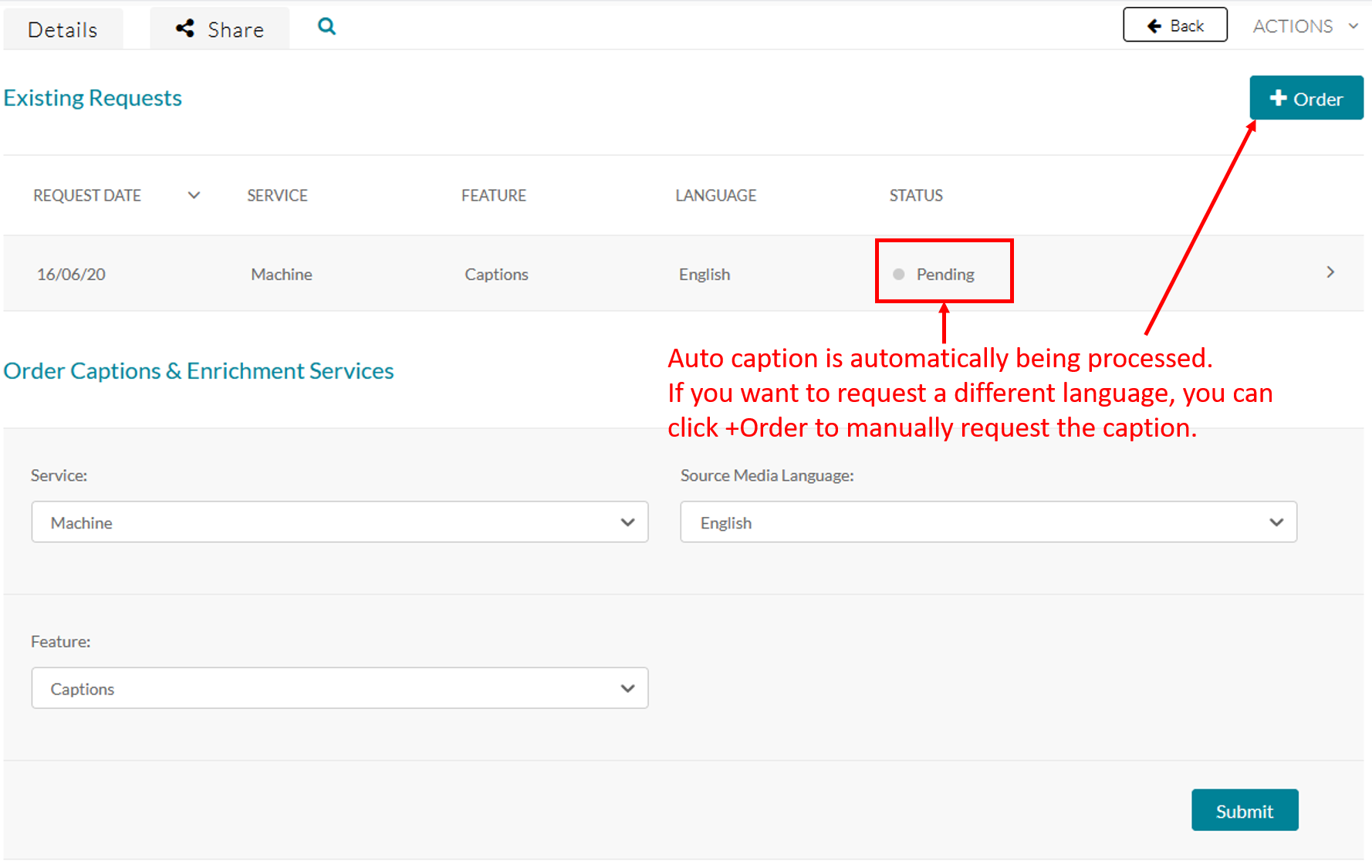Click the search magnifier icon

326,27
